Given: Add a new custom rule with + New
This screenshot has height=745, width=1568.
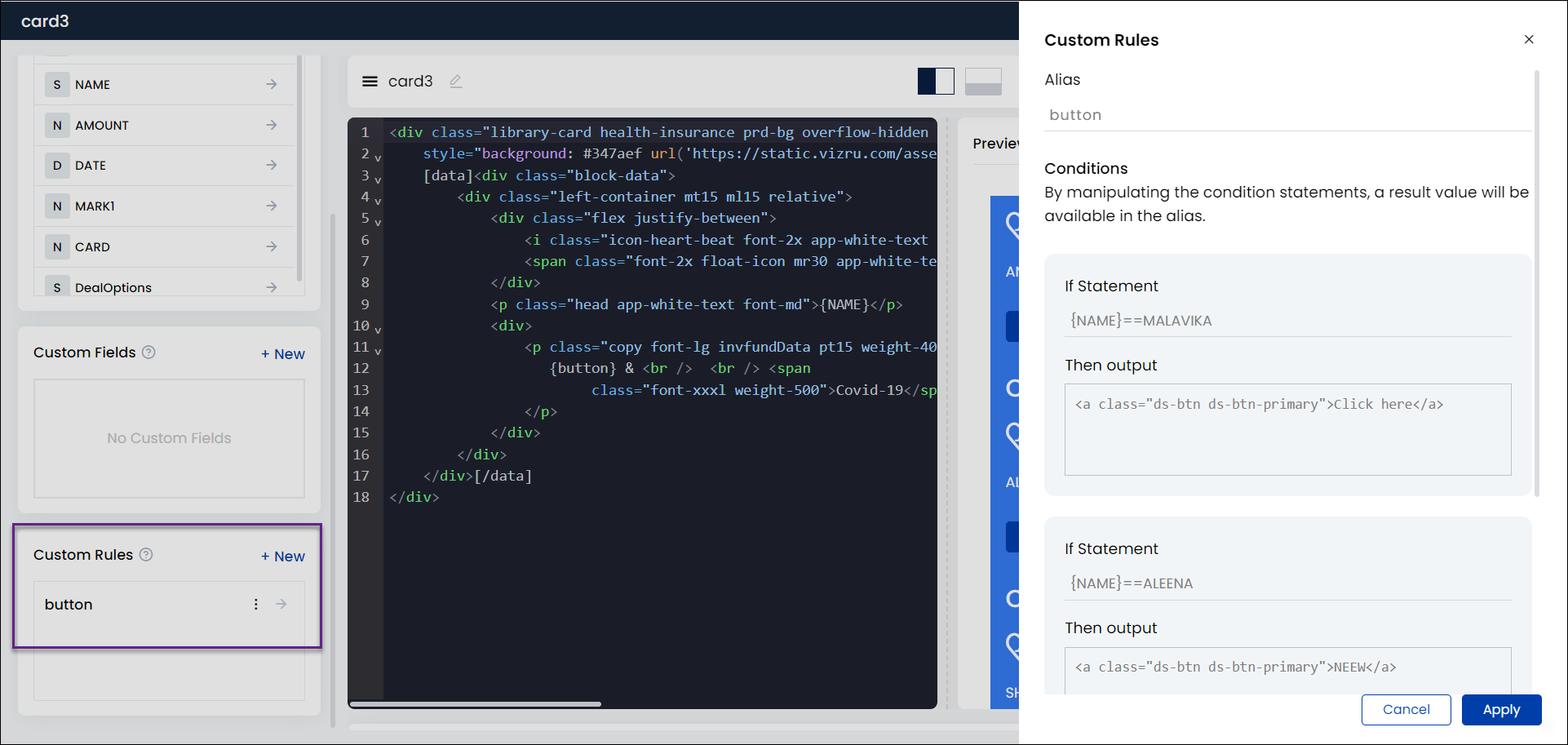Looking at the screenshot, I should pos(283,557).
